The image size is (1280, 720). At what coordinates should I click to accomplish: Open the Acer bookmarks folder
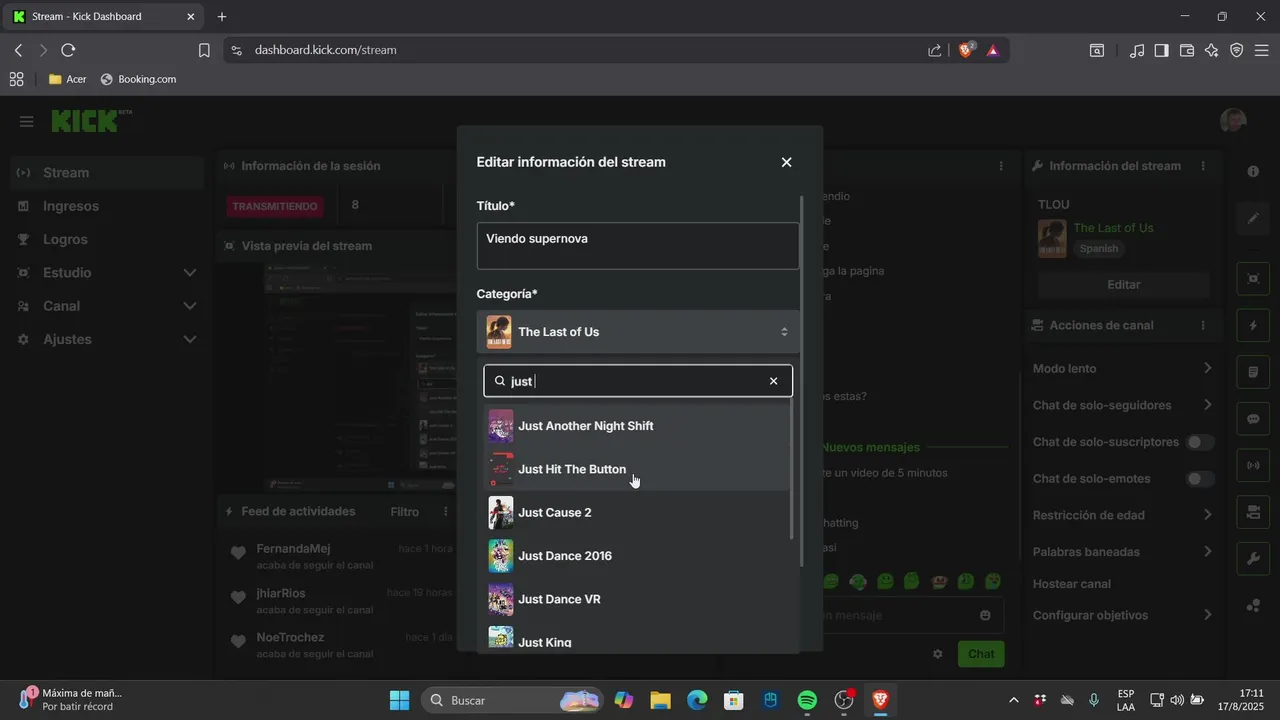[68, 79]
